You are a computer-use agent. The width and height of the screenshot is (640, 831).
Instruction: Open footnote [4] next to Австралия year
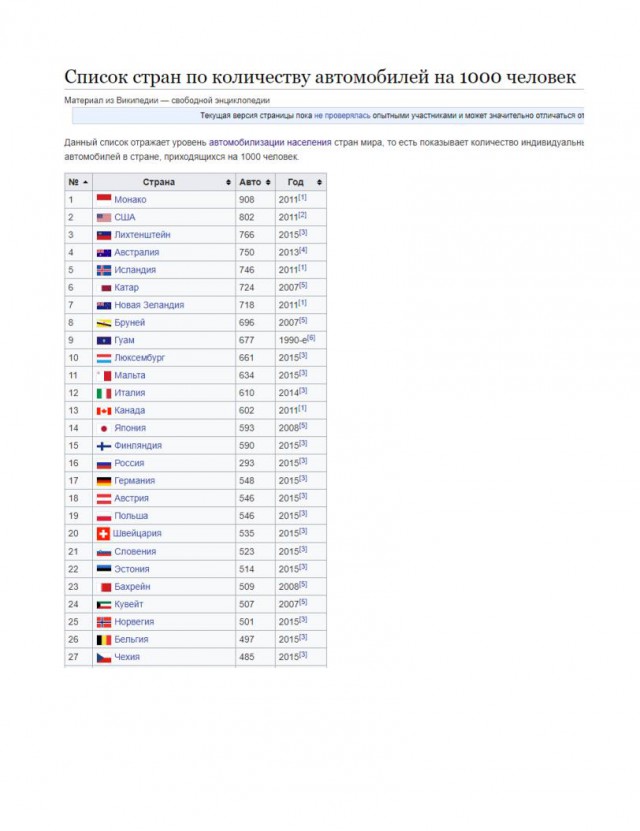[x=303, y=250]
